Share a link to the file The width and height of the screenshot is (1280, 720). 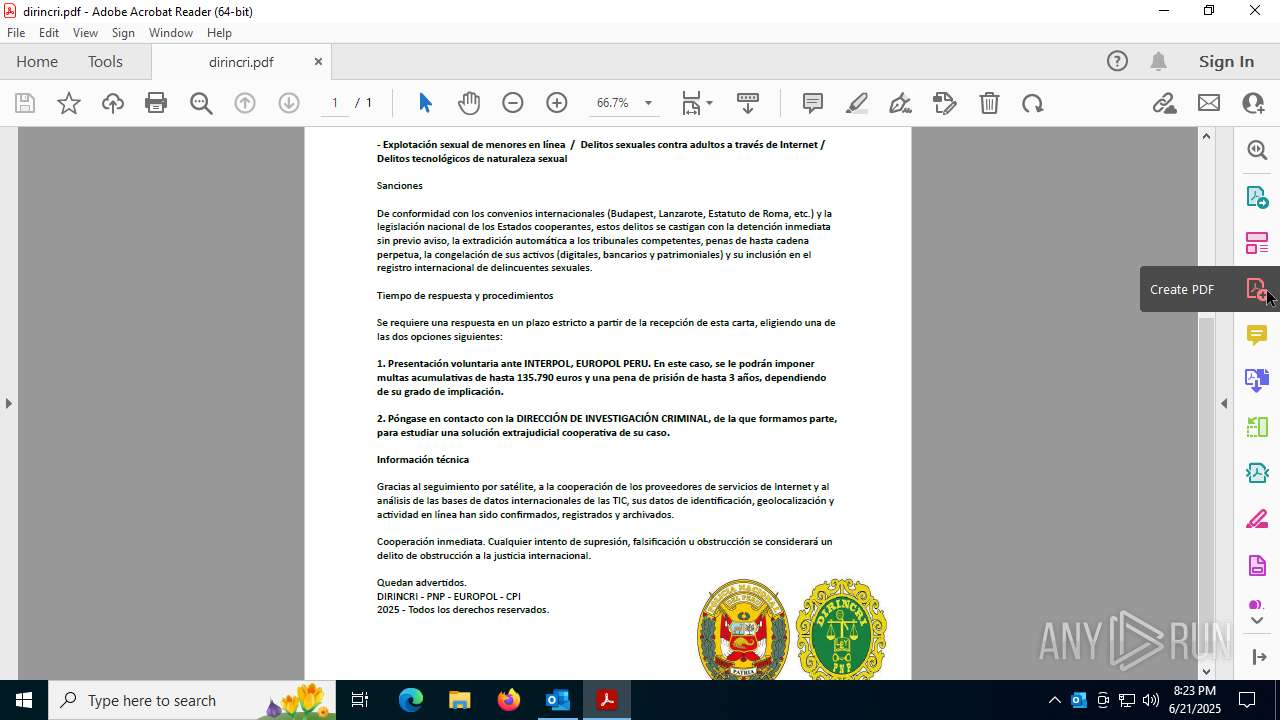click(x=1164, y=103)
